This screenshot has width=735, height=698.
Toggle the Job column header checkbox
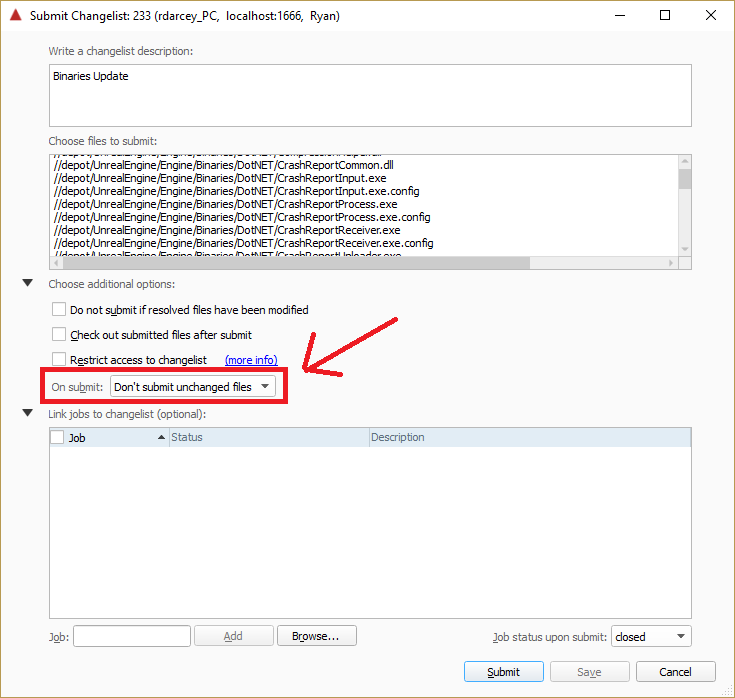point(57,437)
